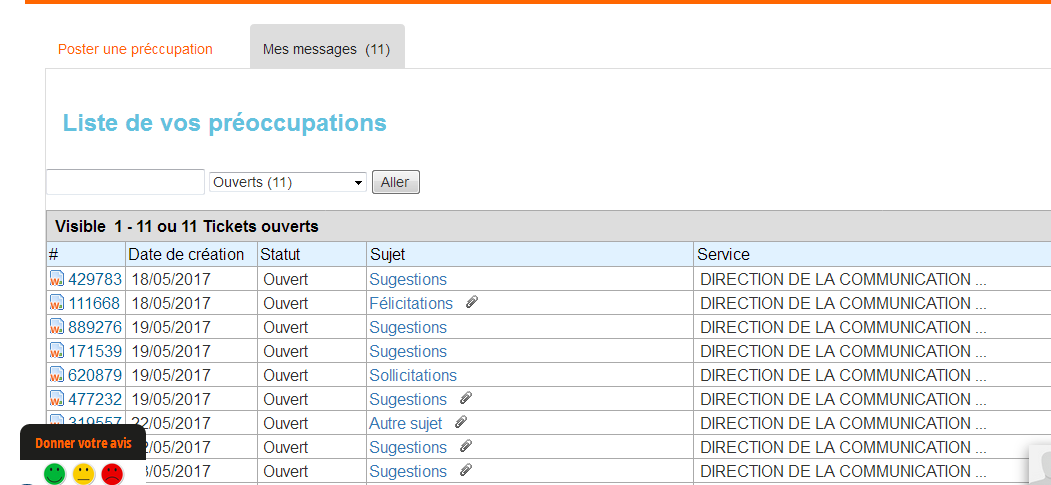Open ticket number 889276
The width and height of the screenshot is (1051, 485).
click(x=94, y=327)
